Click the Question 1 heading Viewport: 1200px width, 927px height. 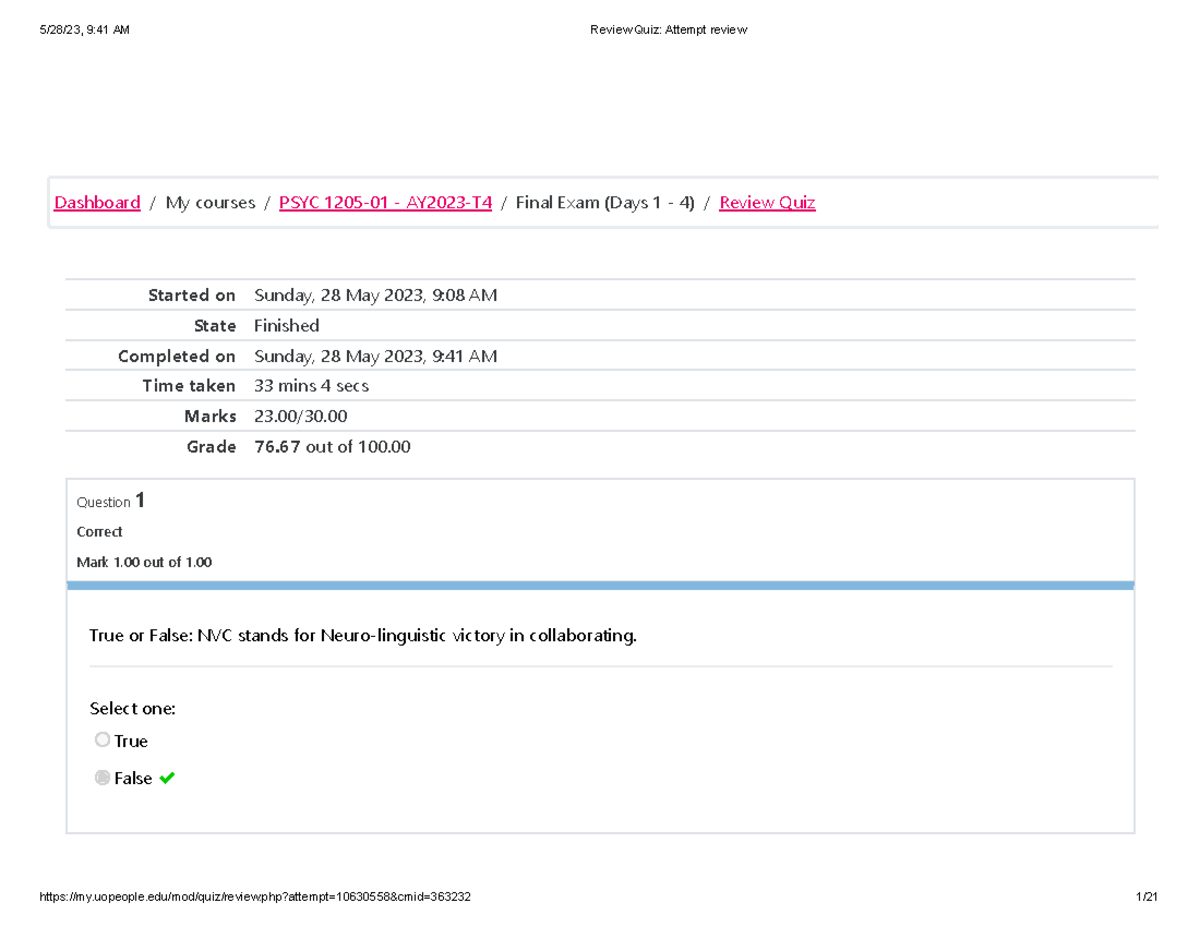[111, 501]
